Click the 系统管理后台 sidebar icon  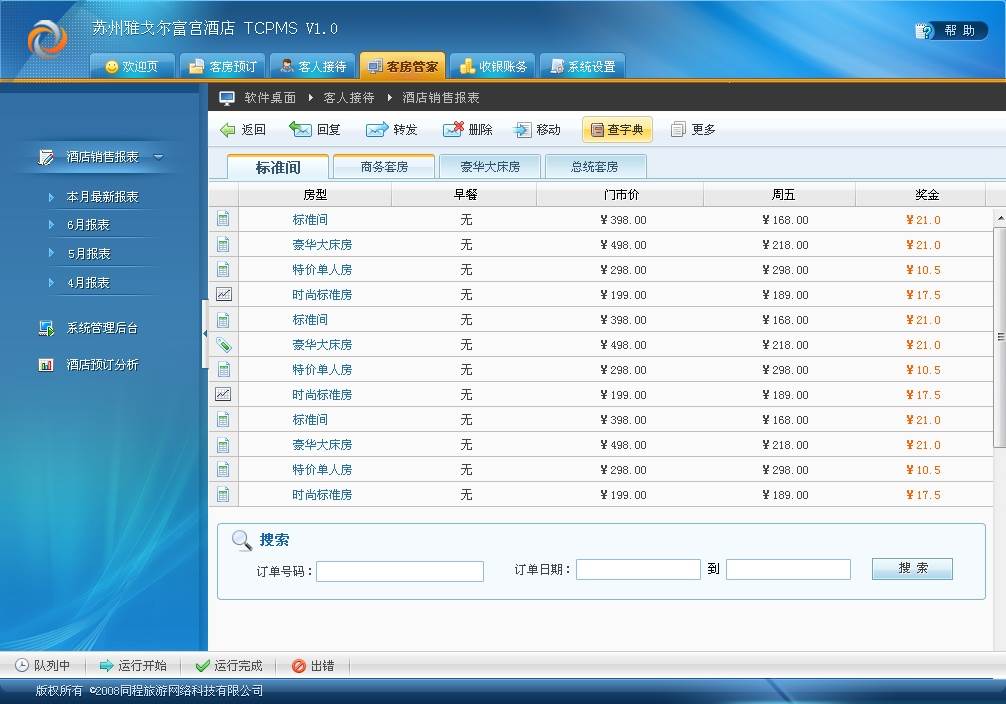46,328
